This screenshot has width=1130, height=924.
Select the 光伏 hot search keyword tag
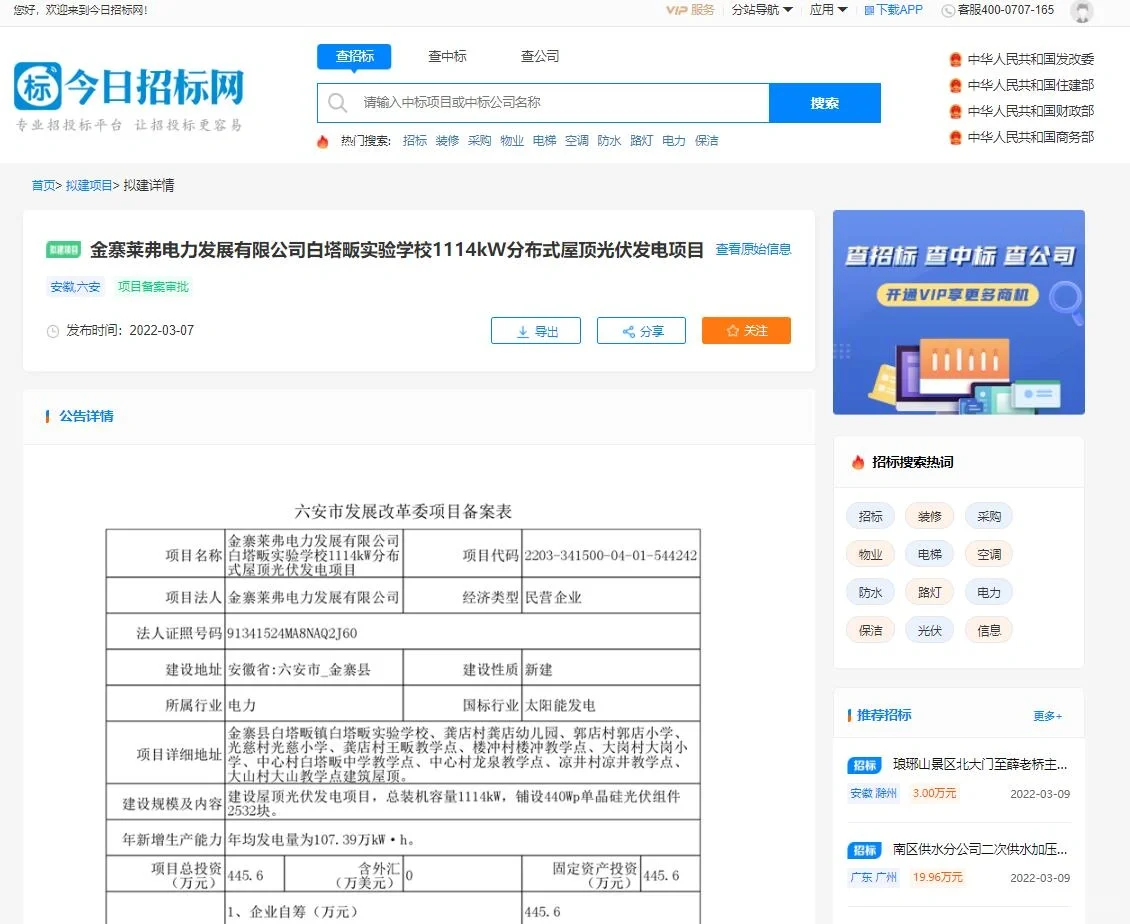pos(929,630)
